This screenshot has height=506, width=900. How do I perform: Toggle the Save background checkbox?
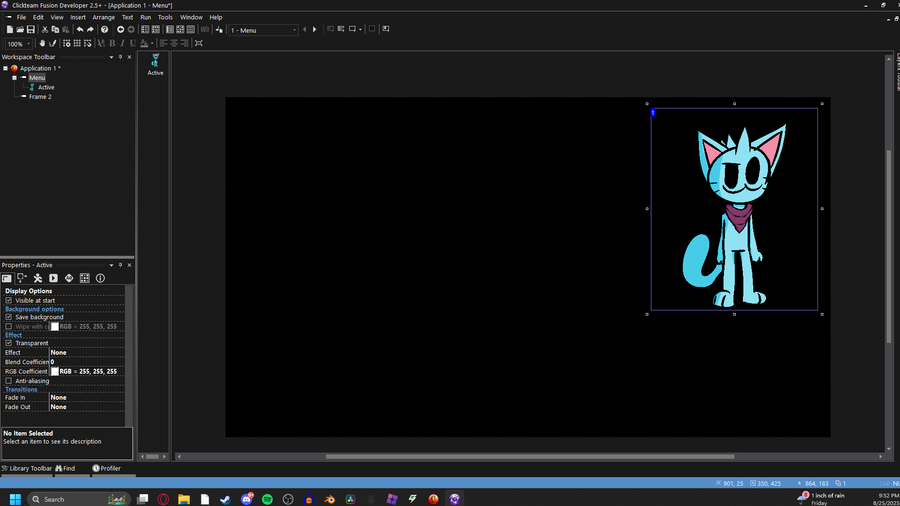9,317
